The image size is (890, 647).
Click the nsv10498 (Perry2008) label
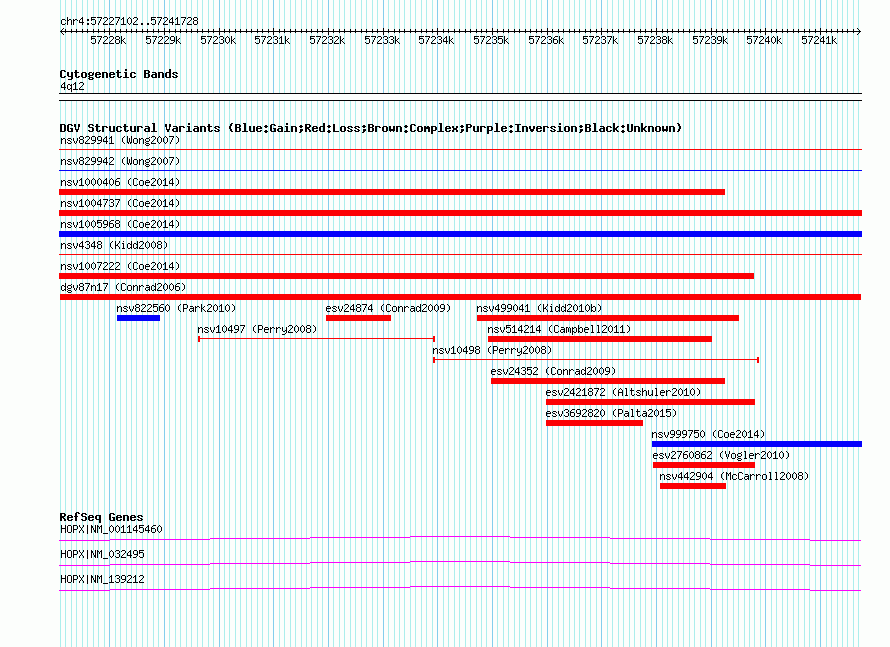click(x=492, y=350)
